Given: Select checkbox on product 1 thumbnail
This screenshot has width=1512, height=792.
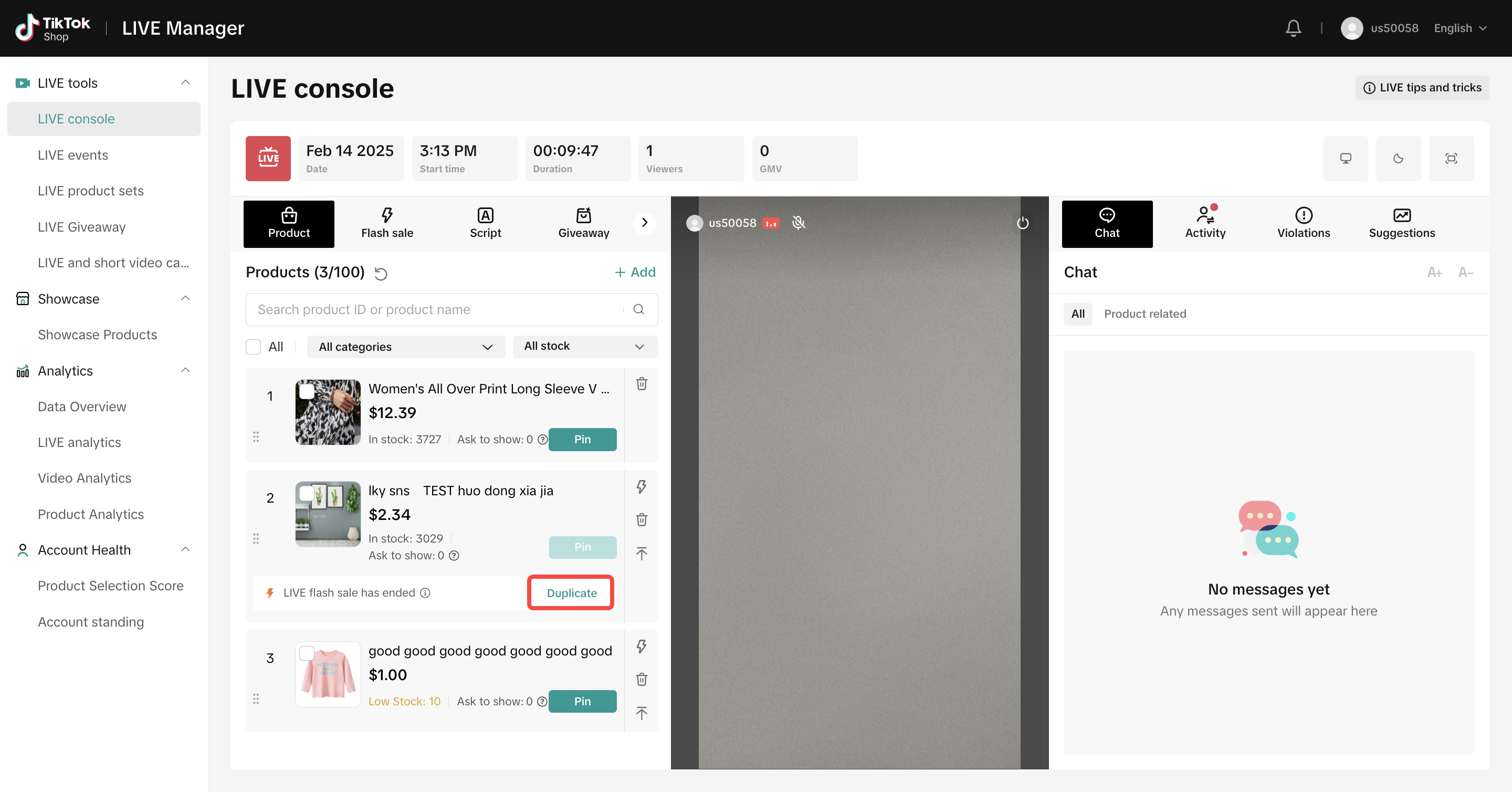Looking at the screenshot, I should pos(307,391).
